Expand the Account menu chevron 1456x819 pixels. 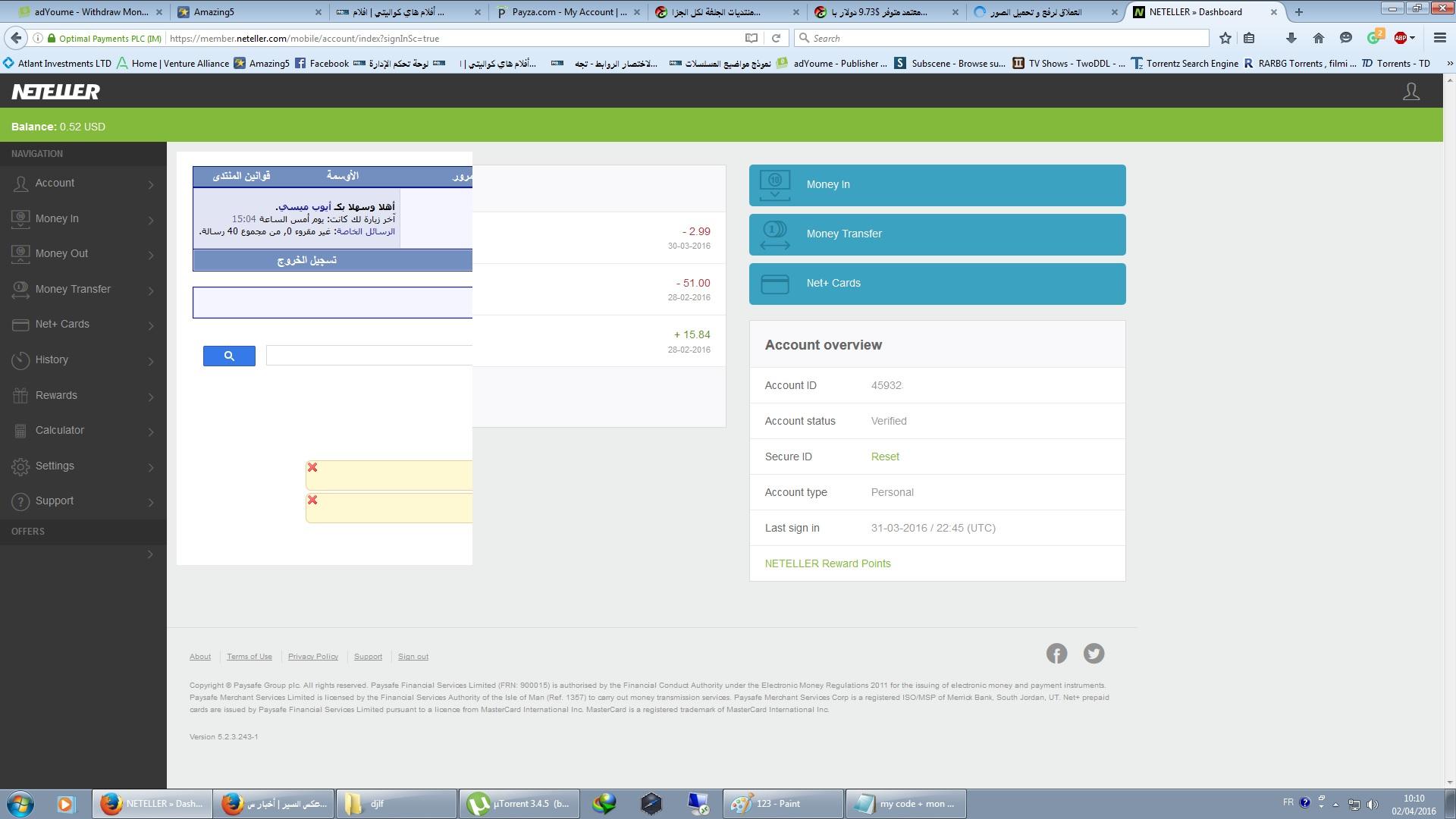pos(151,184)
